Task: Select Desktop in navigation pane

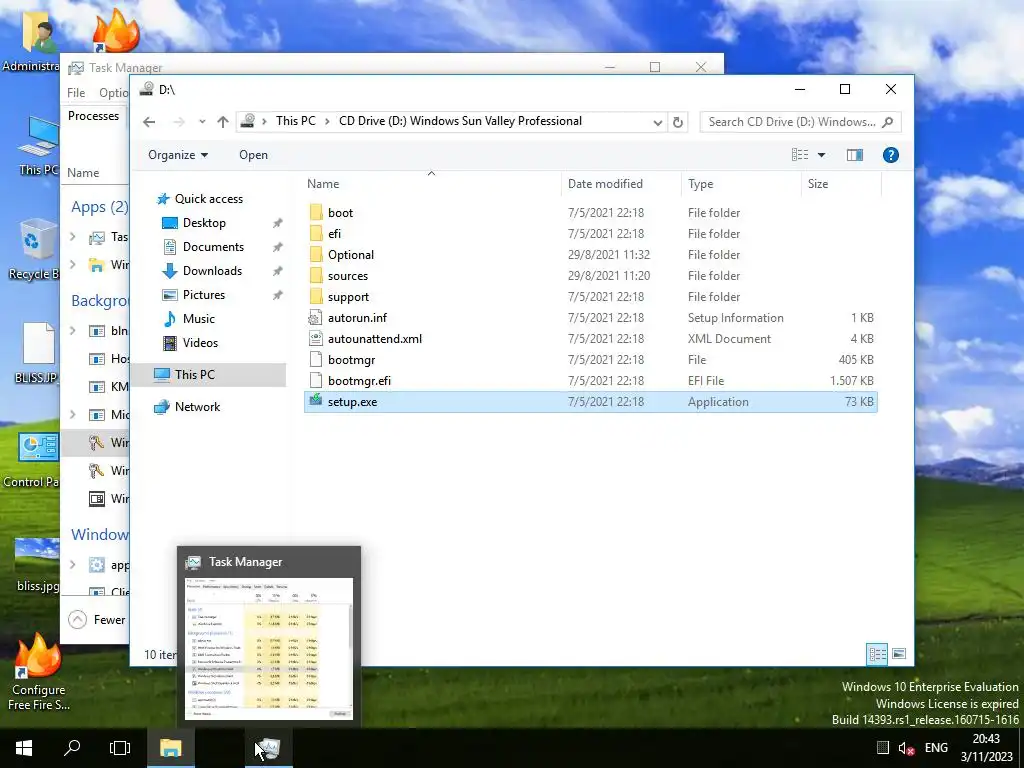Action: [204, 223]
